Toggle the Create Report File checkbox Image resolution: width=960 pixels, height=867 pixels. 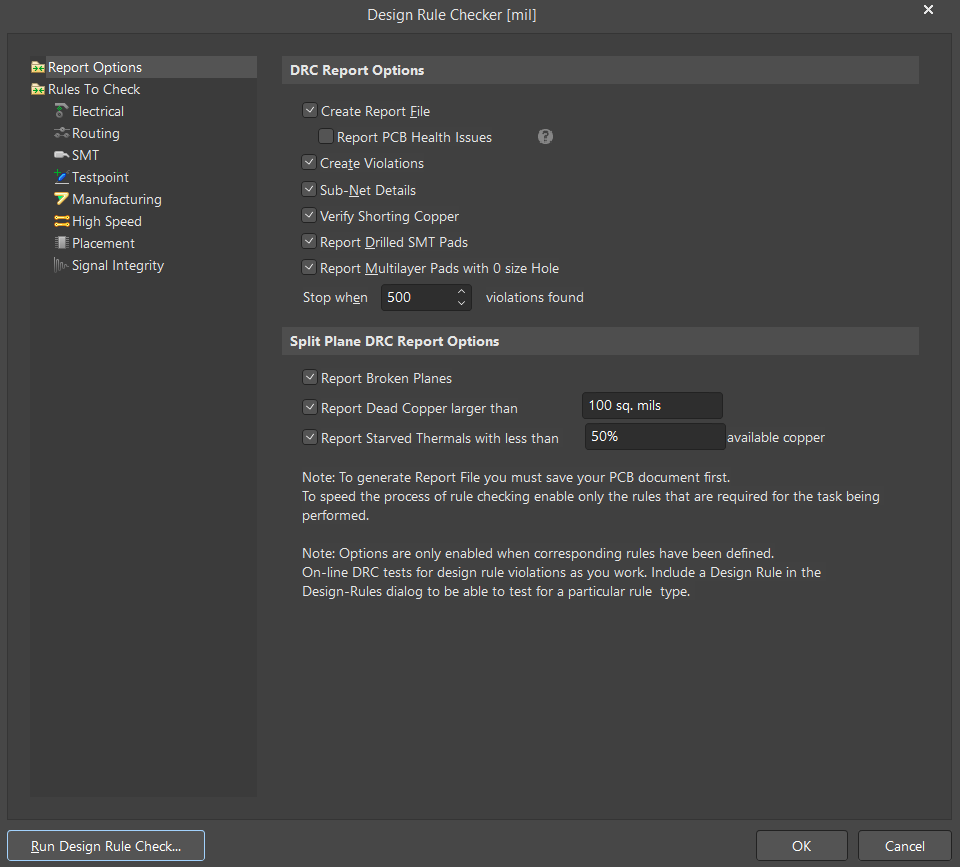pos(310,111)
